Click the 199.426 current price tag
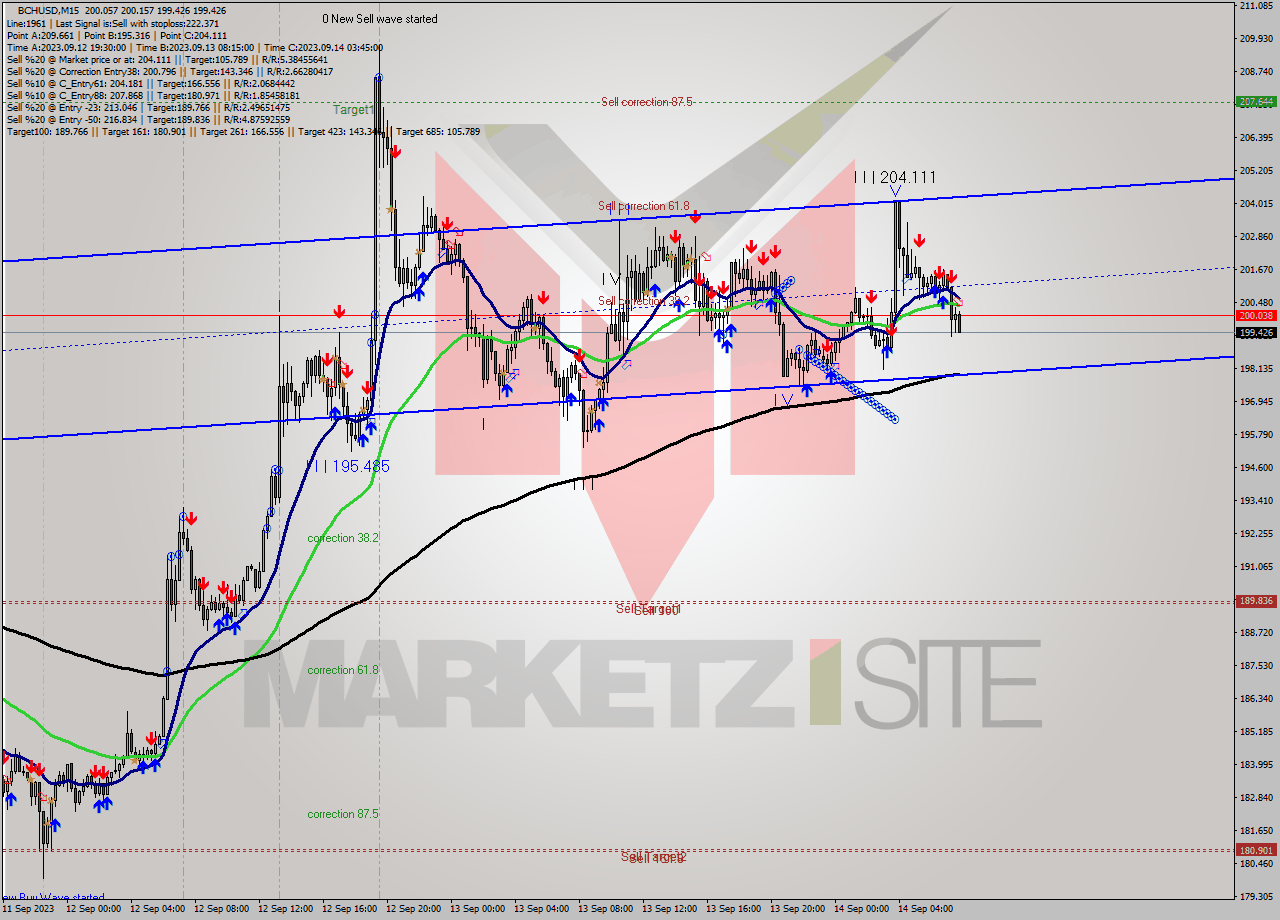The height and width of the screenshot is (920, 1280). 1256,332
